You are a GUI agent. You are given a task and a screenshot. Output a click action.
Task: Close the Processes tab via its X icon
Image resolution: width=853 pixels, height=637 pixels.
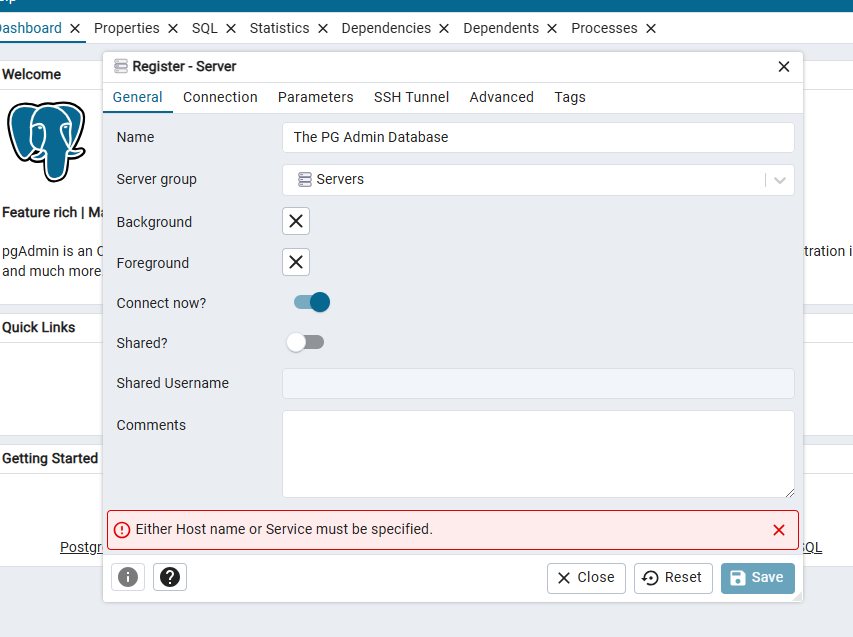click(651, 29)
